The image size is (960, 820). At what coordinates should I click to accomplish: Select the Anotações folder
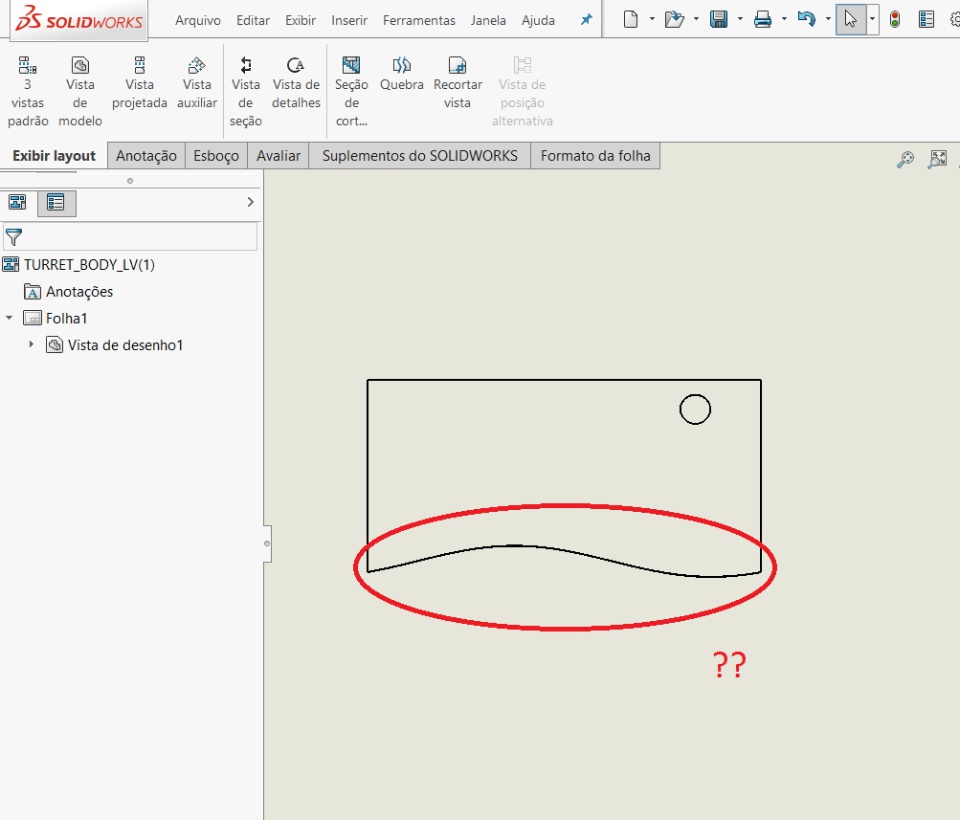[79, 292]
